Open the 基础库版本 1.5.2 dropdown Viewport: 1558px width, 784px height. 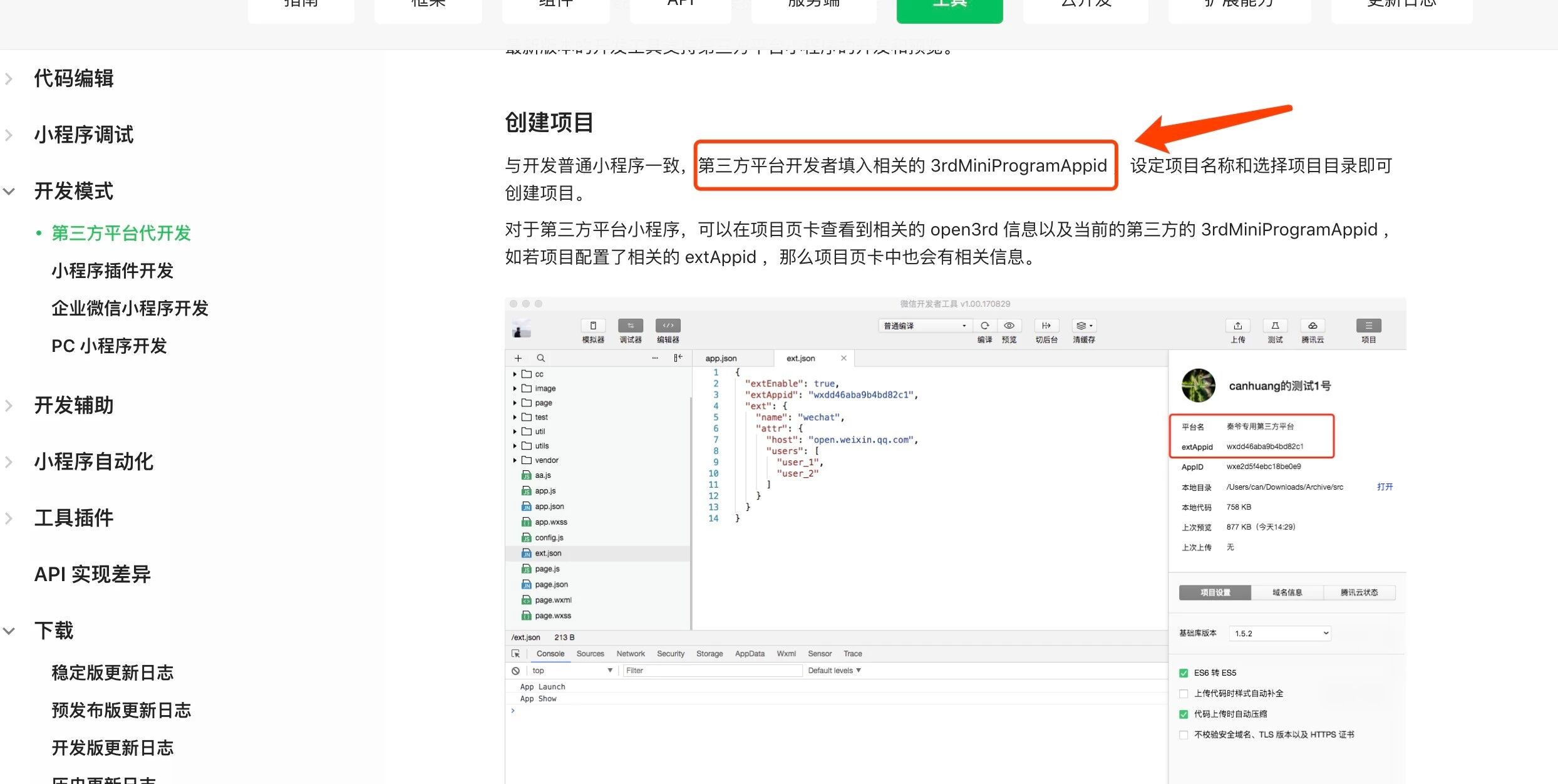click(x=1279, y=634)
